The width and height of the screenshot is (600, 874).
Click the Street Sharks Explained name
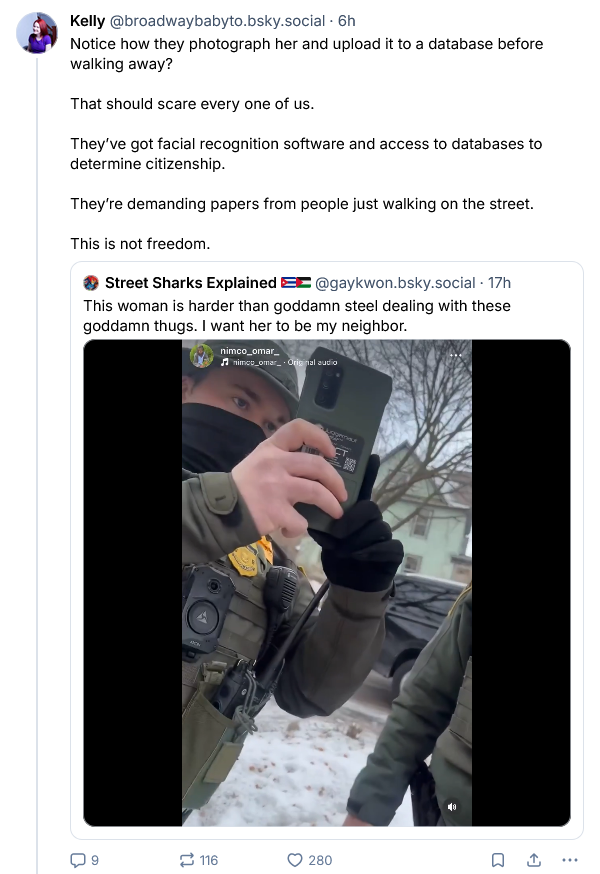190,283
